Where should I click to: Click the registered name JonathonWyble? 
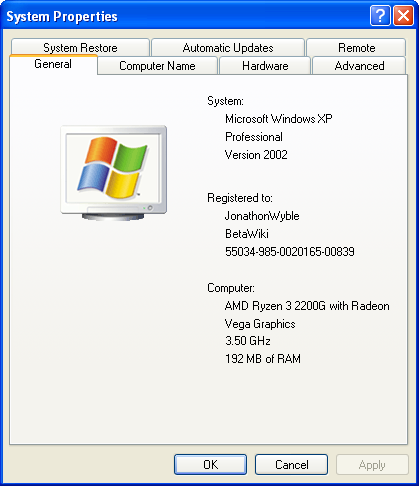(262, 216)
